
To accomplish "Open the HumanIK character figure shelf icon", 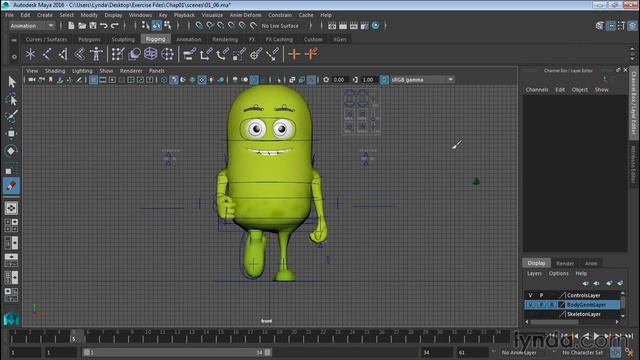I will (x=96, y=54).
